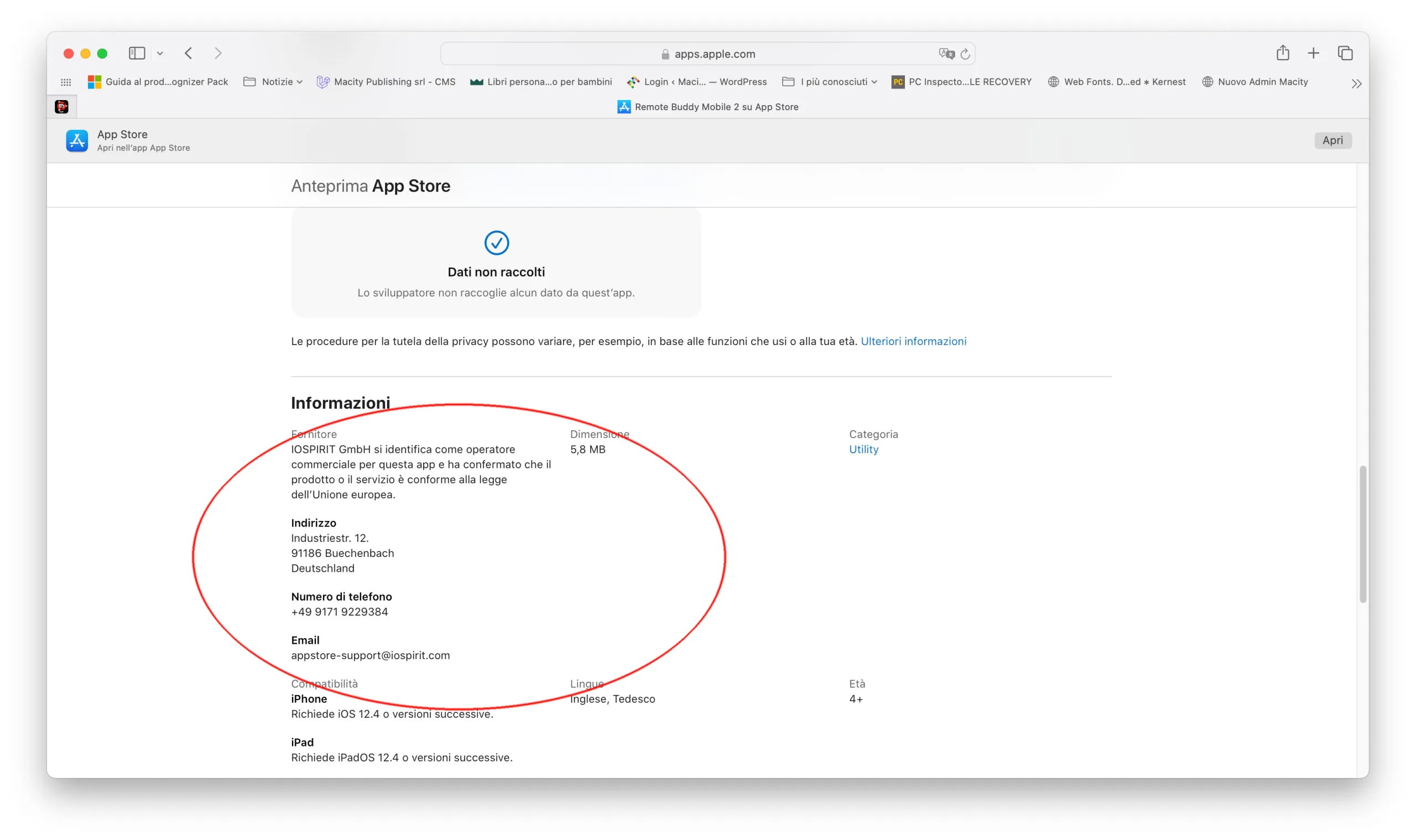The image size is (1416, 840).
Task: Show hidden bookmarks overflow chevron
Action: [1356, 84]
